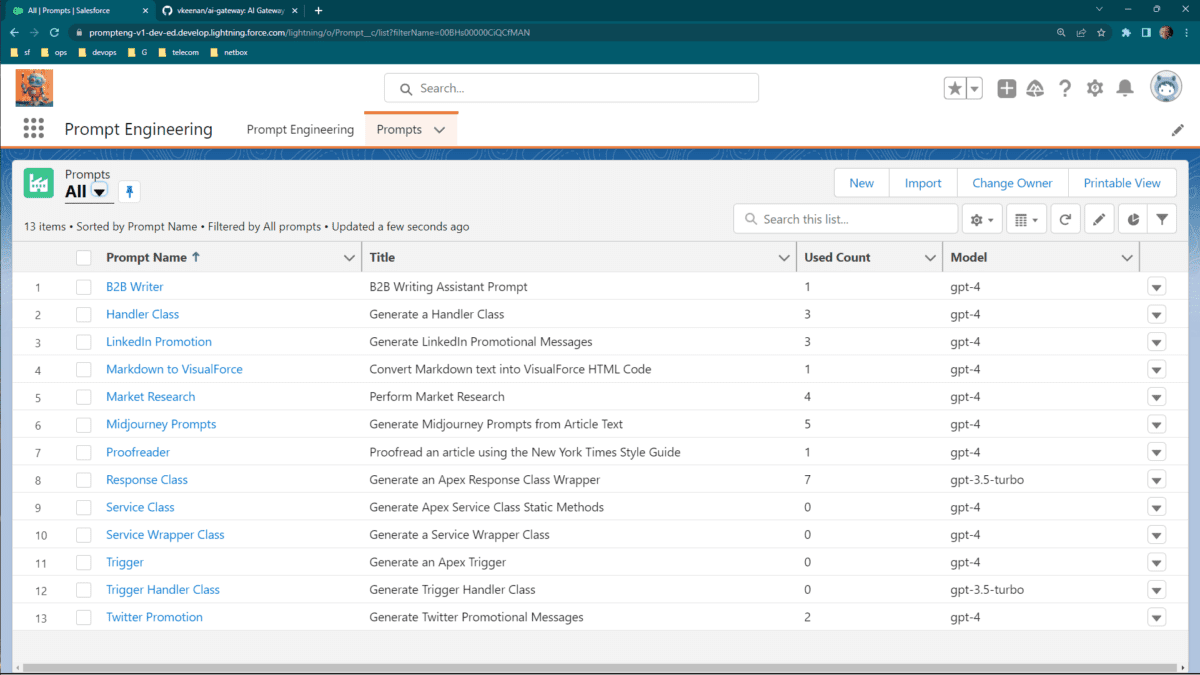Click the inline edit pencil icon
Screen dimensions: 1200x675
[1098, 219]
